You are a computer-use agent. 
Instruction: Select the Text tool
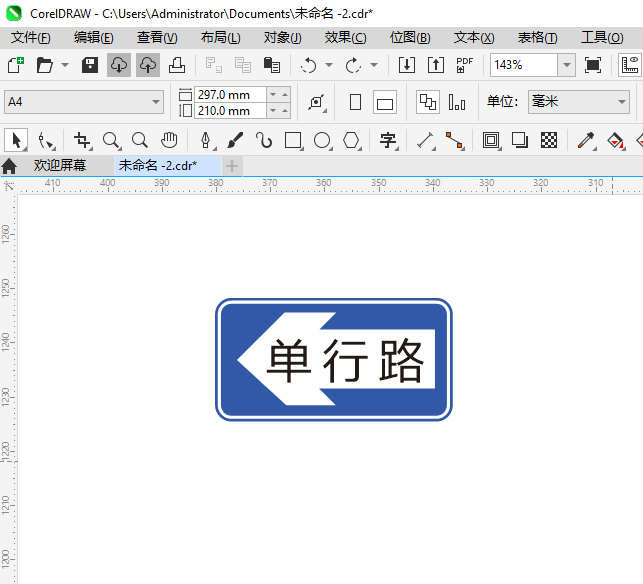click(388, 140)
